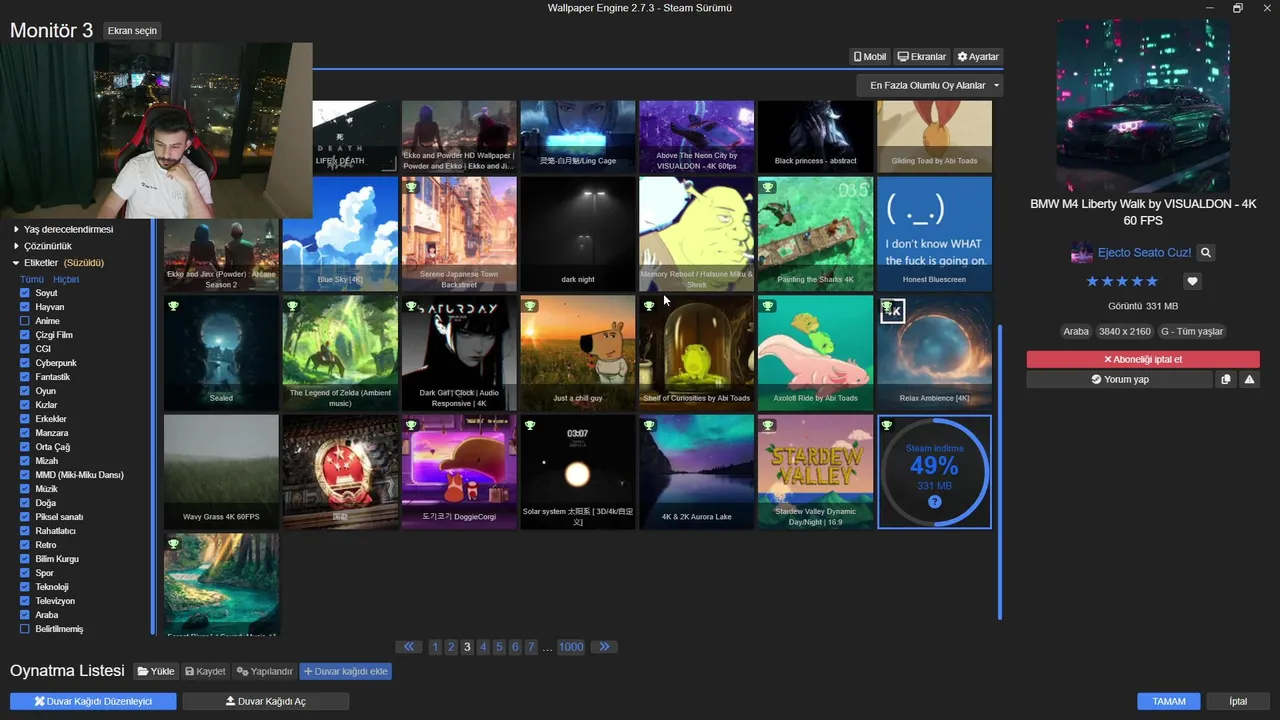1280x720 pixels.
Task: Open author avatar of Ejecto Seato Cuz!
Action: point(1081,253)
